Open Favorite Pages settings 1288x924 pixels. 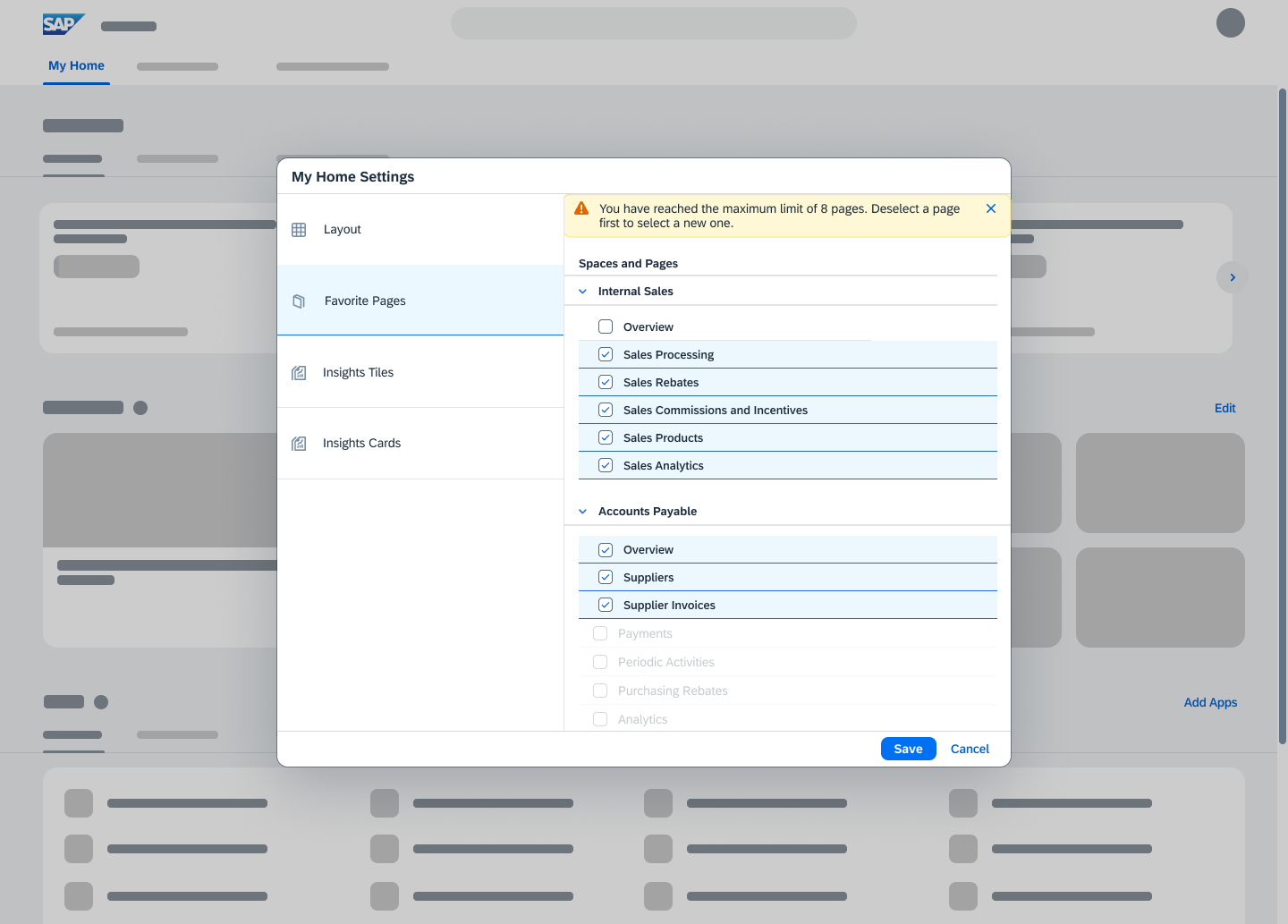[x=420, y=301]
